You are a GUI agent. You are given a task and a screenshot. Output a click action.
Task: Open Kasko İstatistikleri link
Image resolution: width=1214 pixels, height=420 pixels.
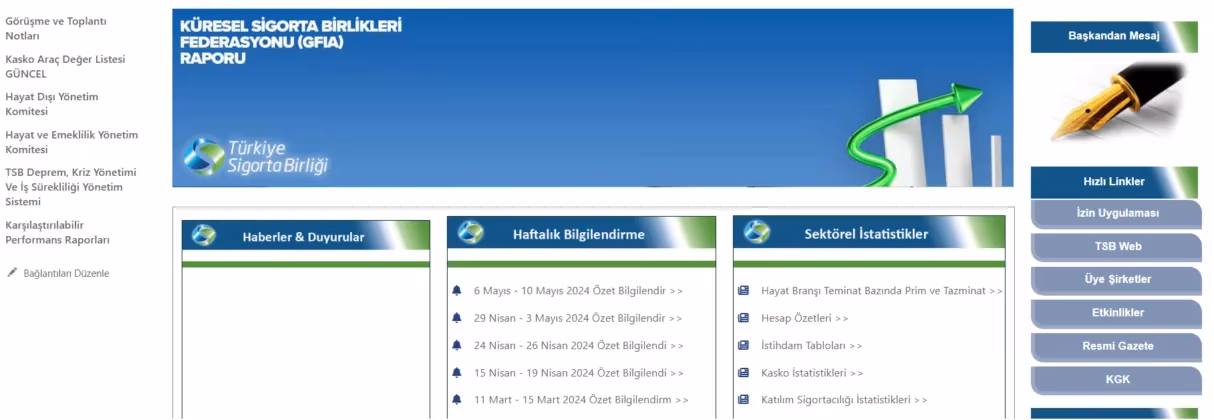pyautogui.click(x=812, y=372)
